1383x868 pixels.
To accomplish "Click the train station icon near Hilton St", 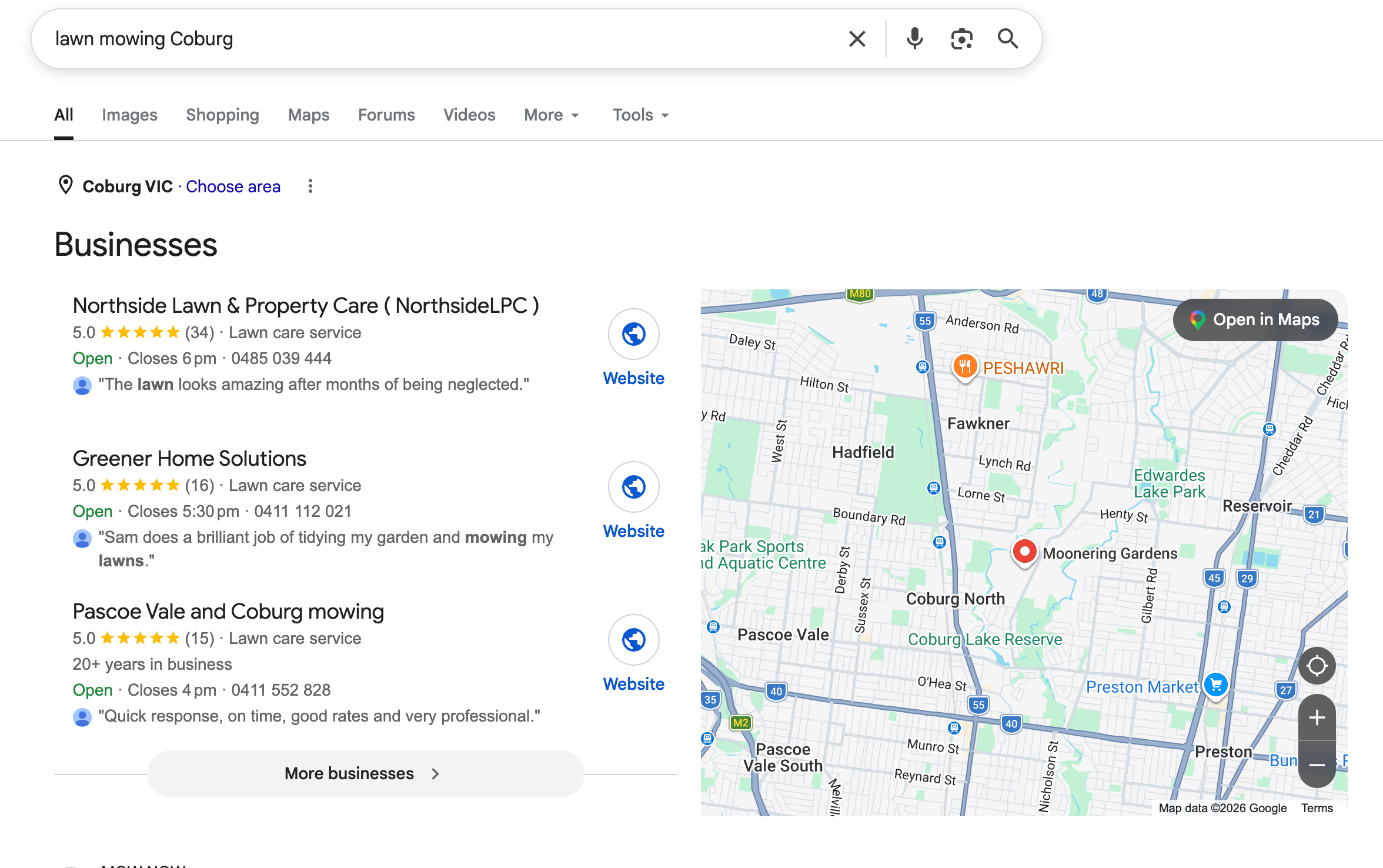I will pyautogui.click(x=922, y=367).
